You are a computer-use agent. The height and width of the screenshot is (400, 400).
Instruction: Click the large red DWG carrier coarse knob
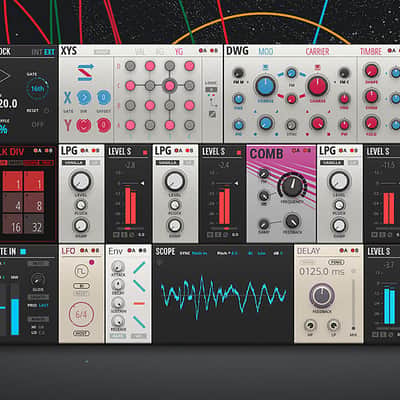click(x=318, y=86)
